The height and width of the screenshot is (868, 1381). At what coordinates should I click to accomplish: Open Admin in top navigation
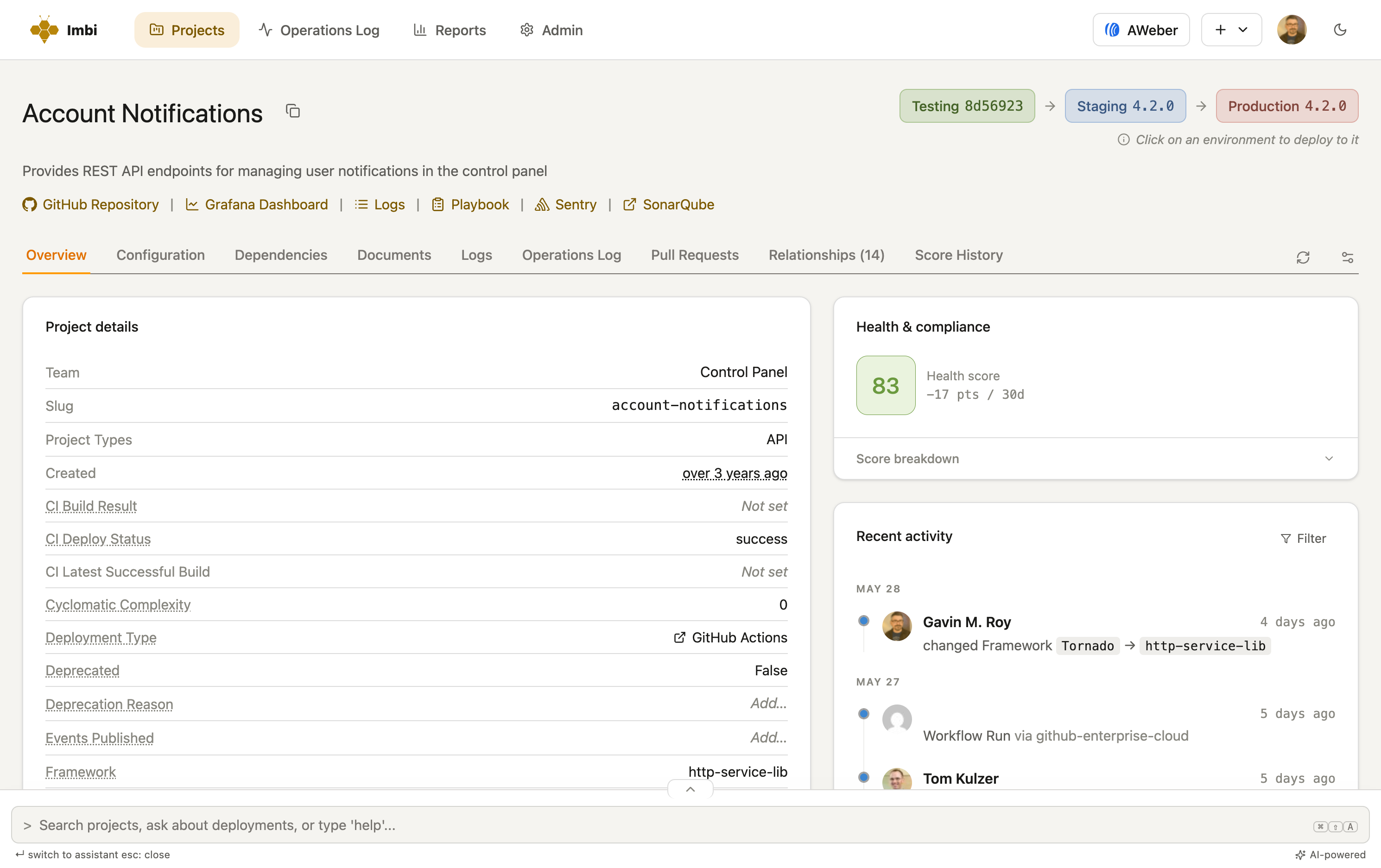point(551,30)
